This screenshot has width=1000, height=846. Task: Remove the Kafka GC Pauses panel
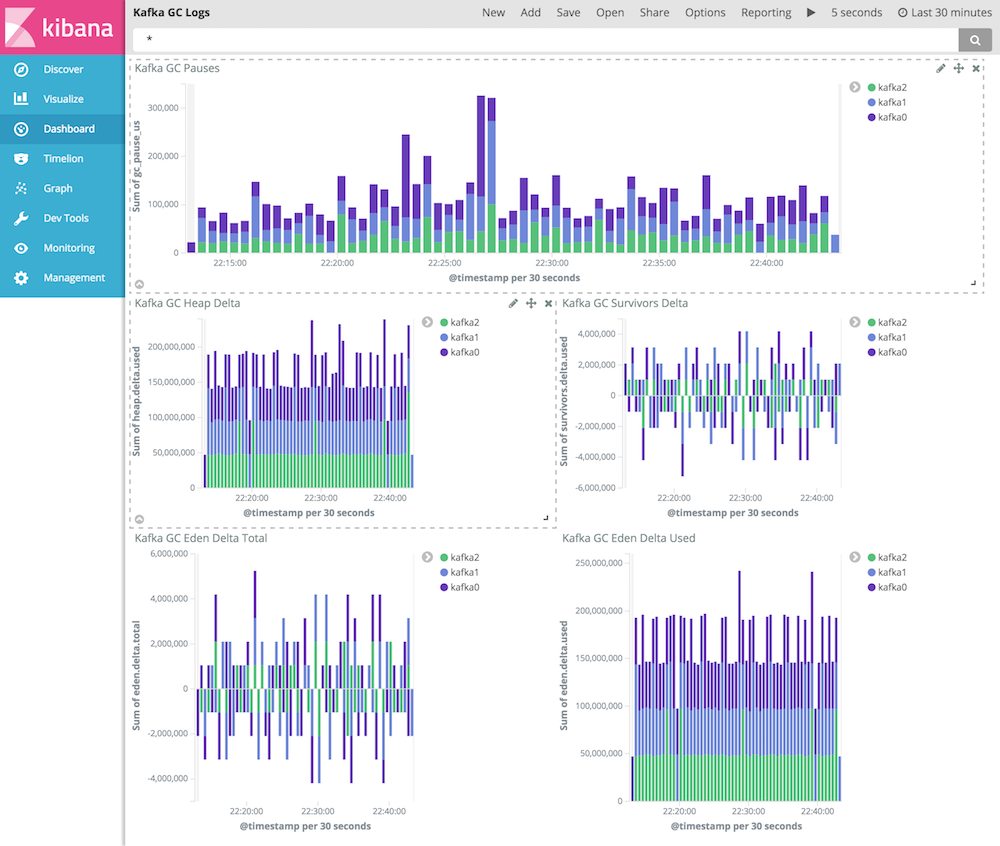[x=976, y=68]
